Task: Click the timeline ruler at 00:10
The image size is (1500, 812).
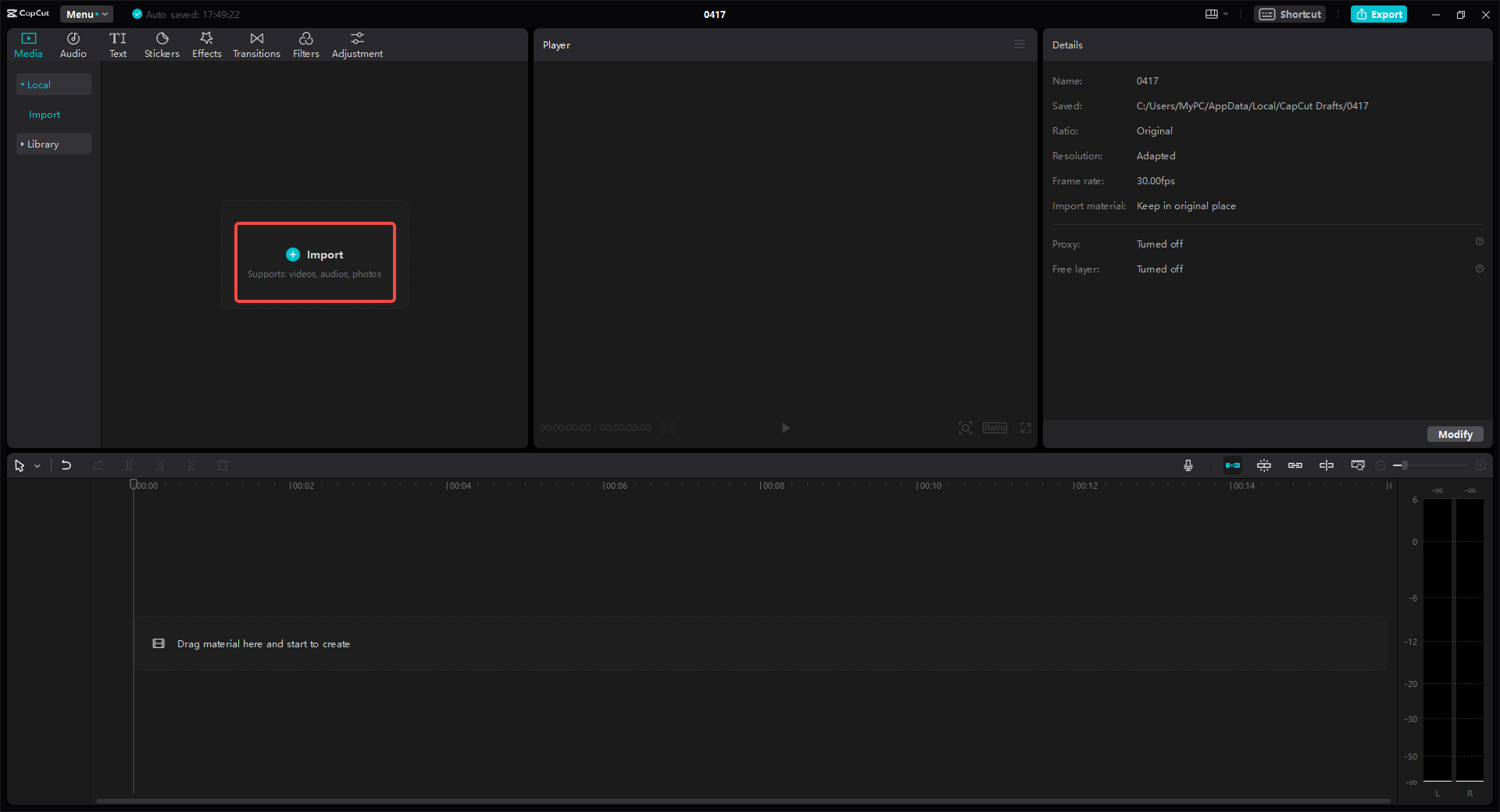Action: [929, 486]
